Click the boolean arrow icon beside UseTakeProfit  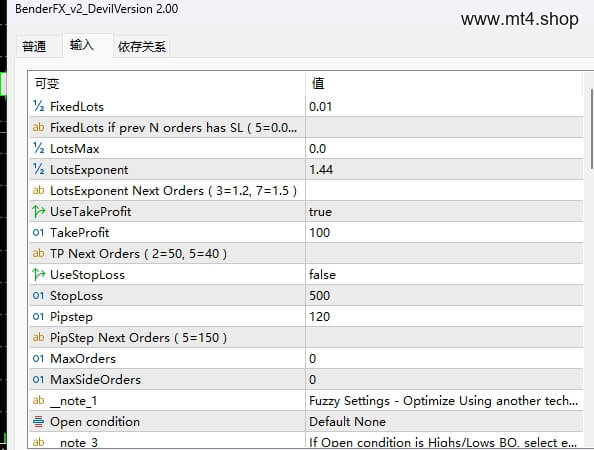[38, 211]
